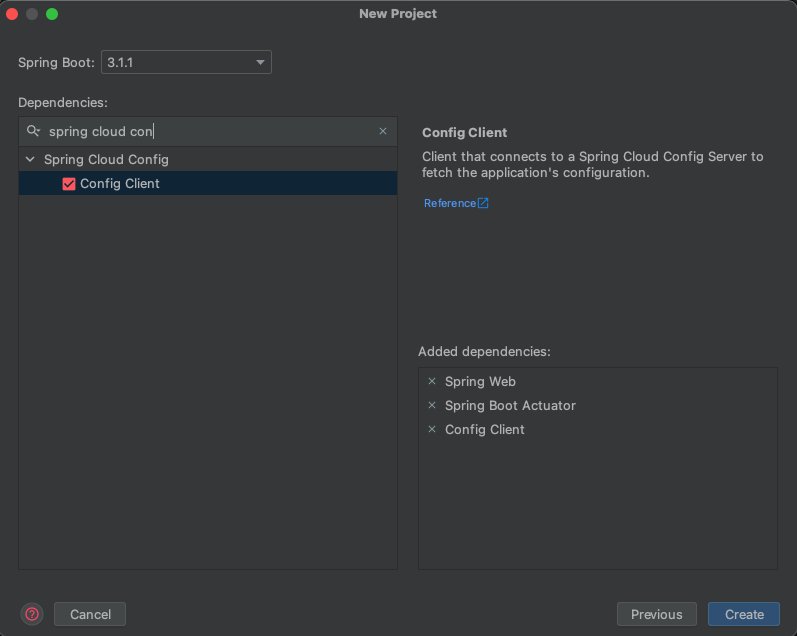
Task: Click the Config Client description heading
Action: click(x=465, y=133)
